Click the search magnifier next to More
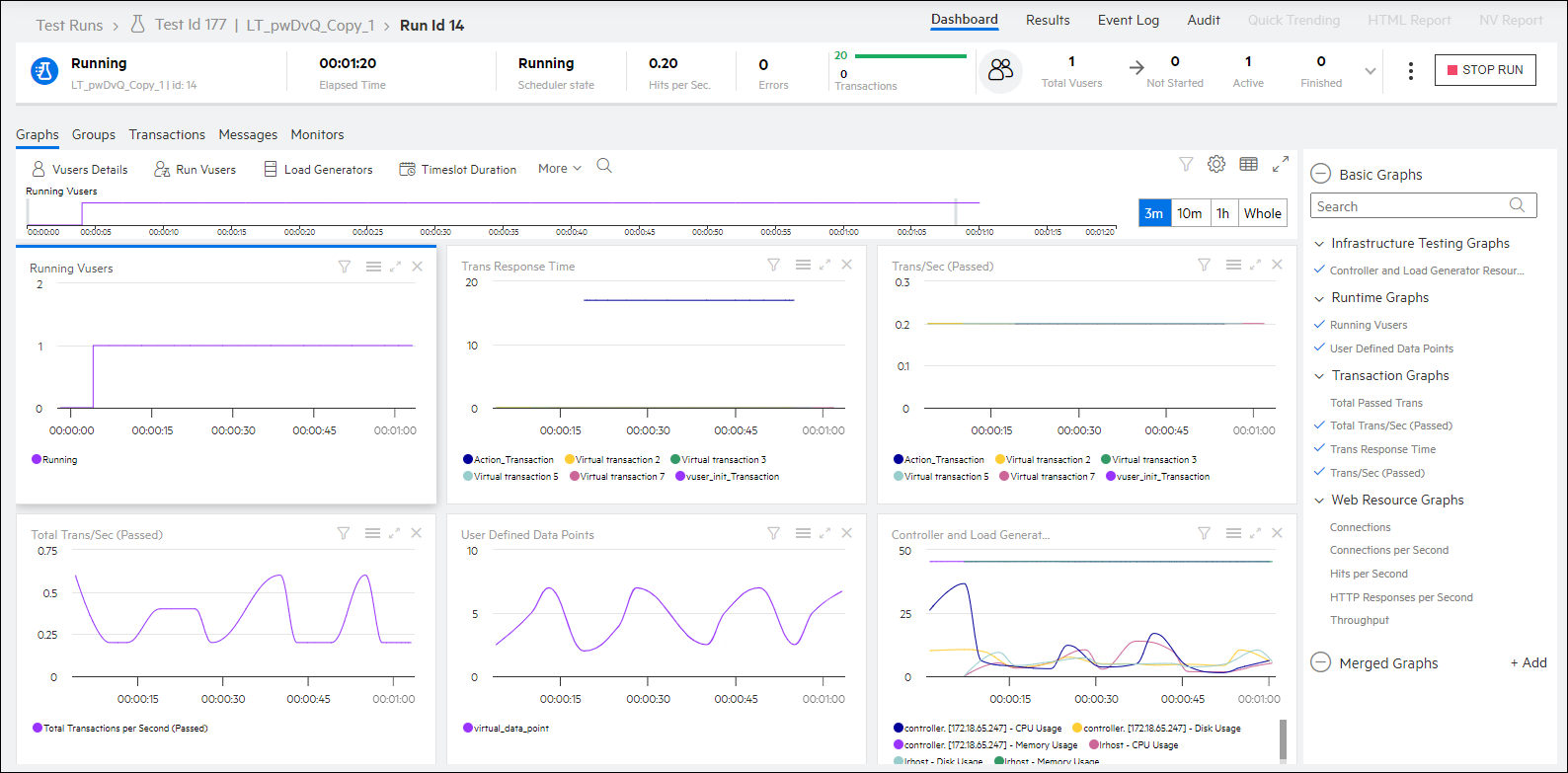The height and width of the screenshot is (773, 1568). tap(604, 167)
